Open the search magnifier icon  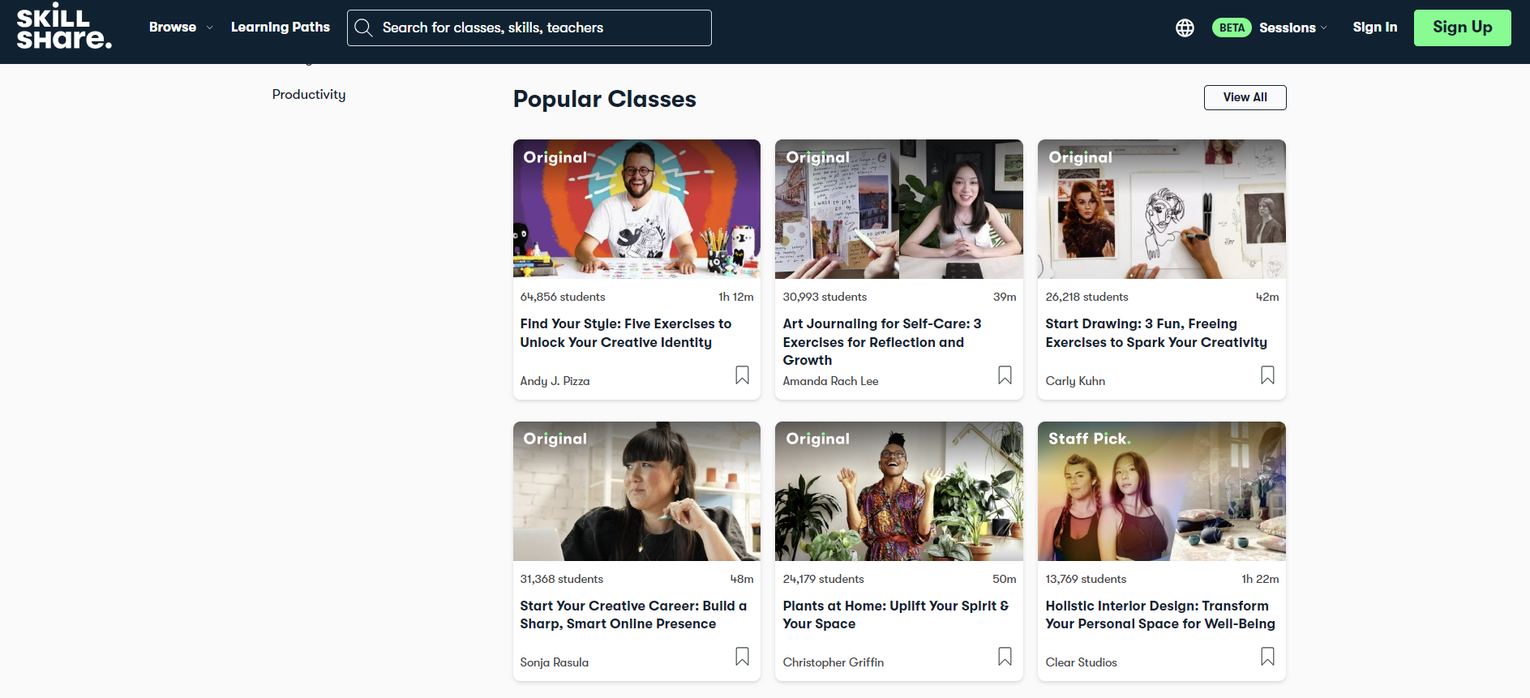364,27
